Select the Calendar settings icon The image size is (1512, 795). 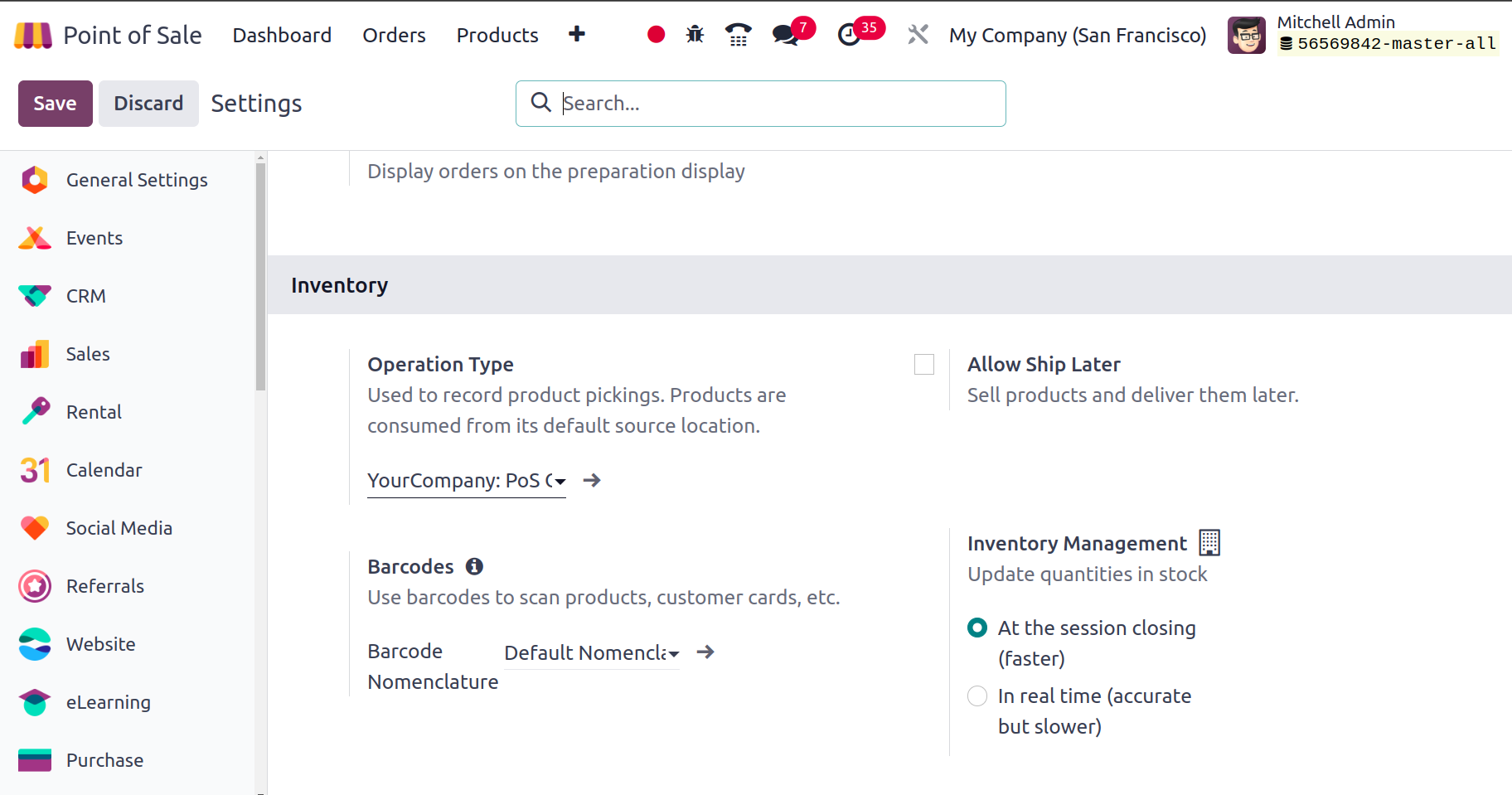35,469
